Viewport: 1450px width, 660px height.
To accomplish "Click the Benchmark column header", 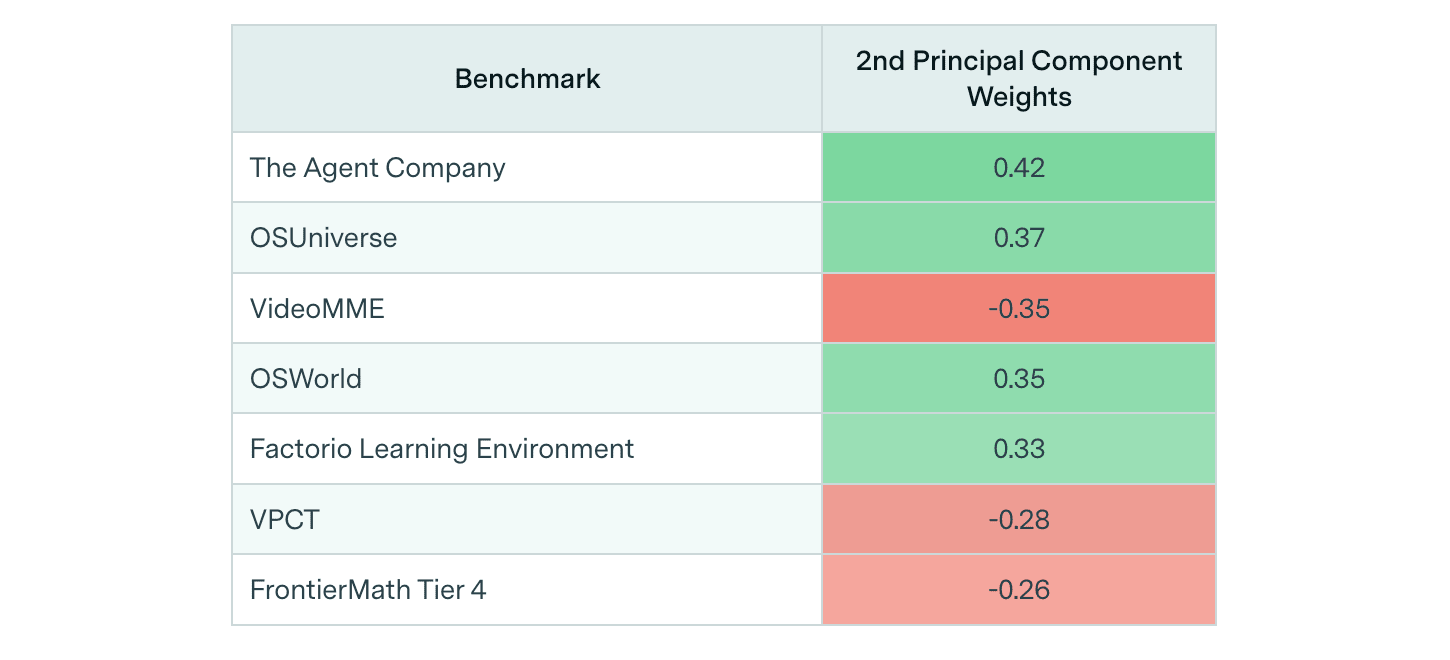I will pyautogui.click(x=527, y=79).
